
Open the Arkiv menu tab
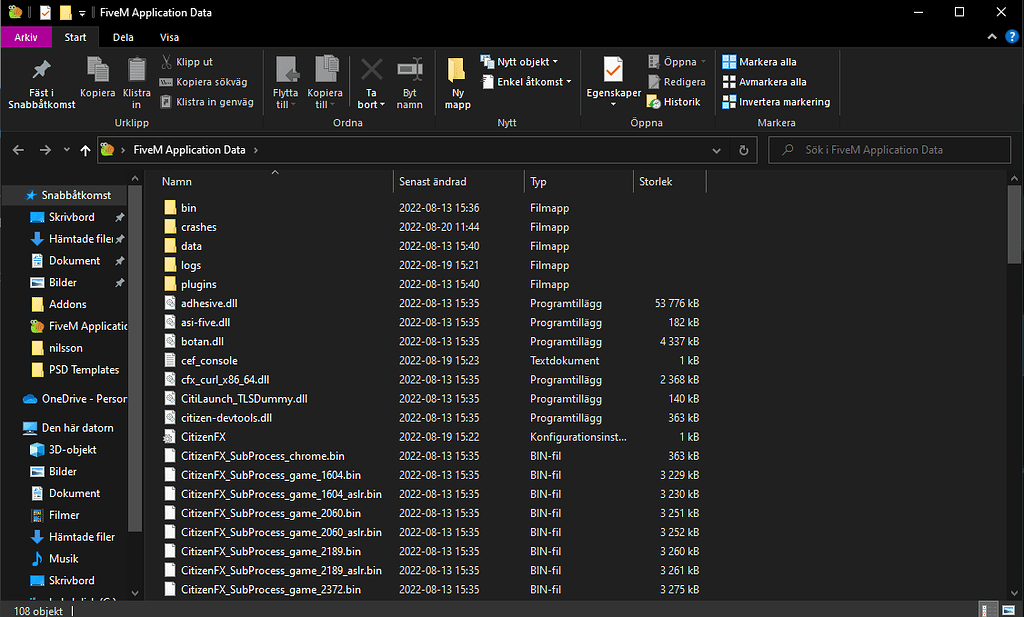tap(26, 37)
